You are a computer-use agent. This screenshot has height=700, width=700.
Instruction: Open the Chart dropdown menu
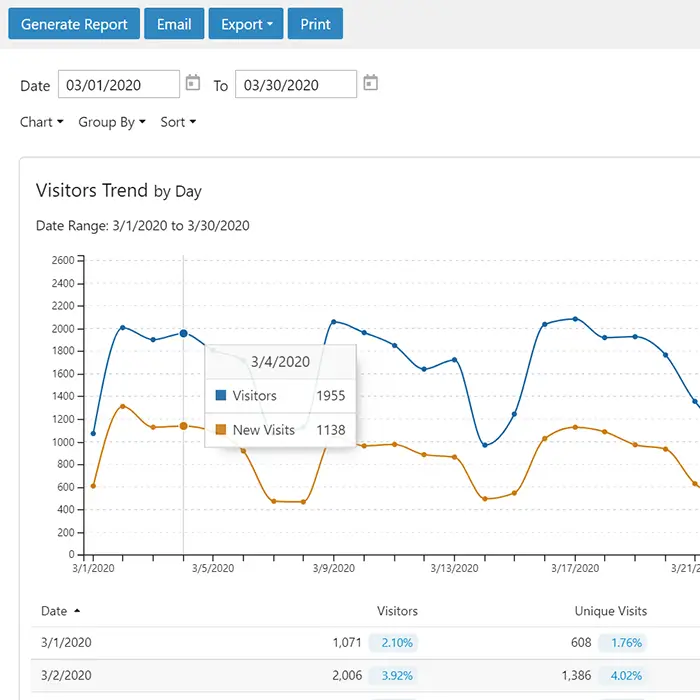click(41, 122)
